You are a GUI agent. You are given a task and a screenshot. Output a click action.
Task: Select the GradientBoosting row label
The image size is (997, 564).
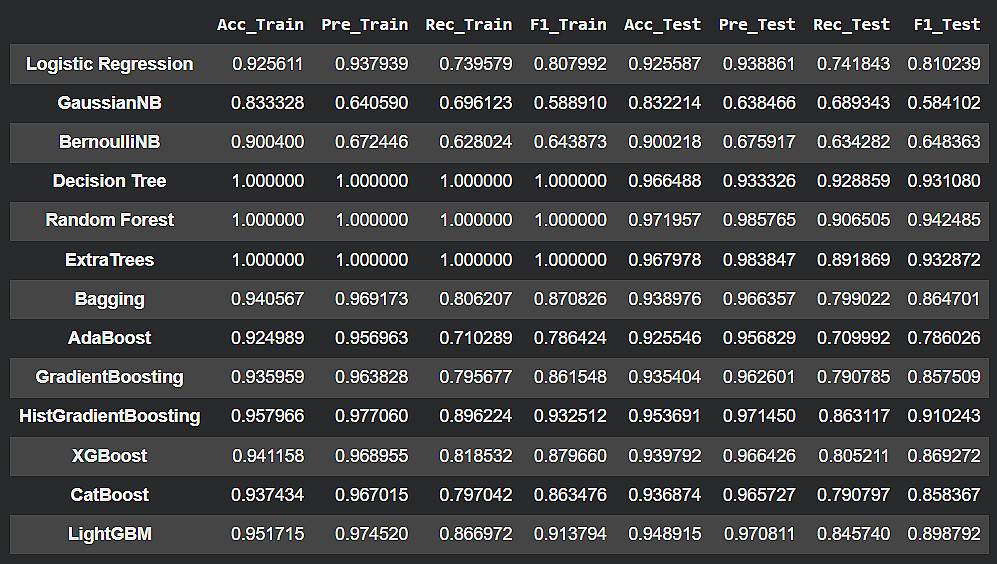(x=109, y=377)
